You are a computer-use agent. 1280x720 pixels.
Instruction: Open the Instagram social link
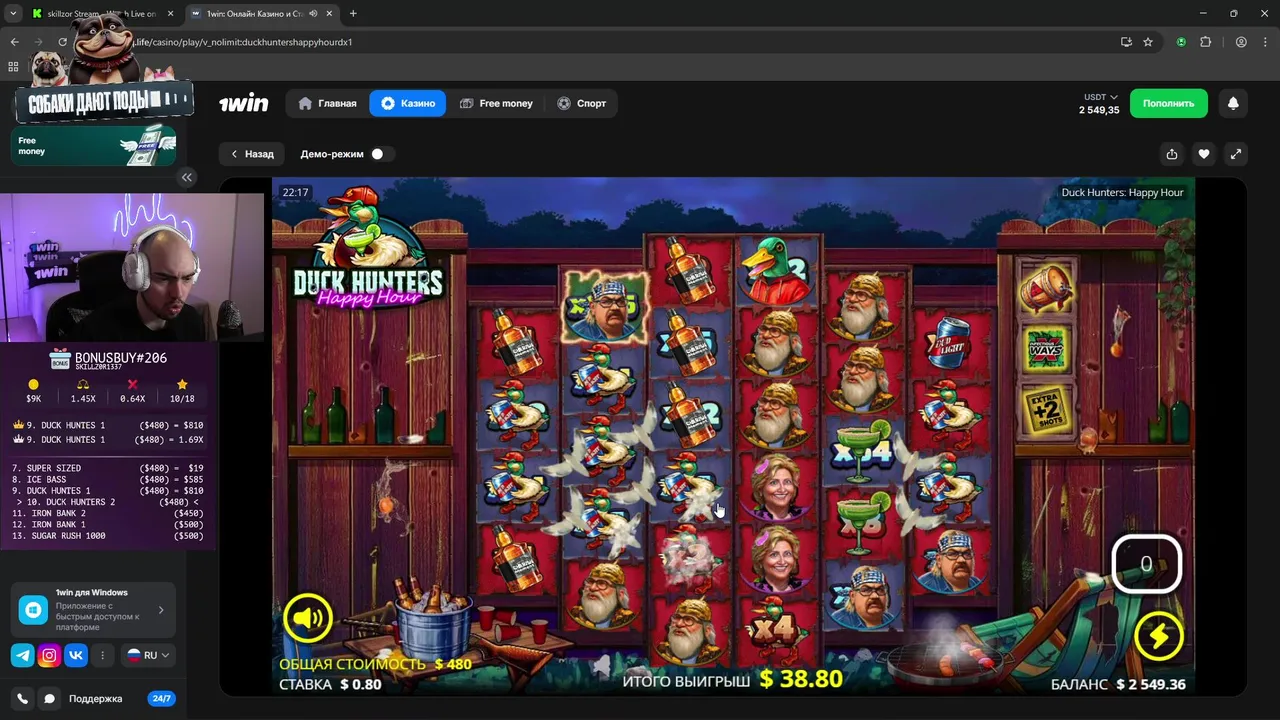click(x=49, y=655)
